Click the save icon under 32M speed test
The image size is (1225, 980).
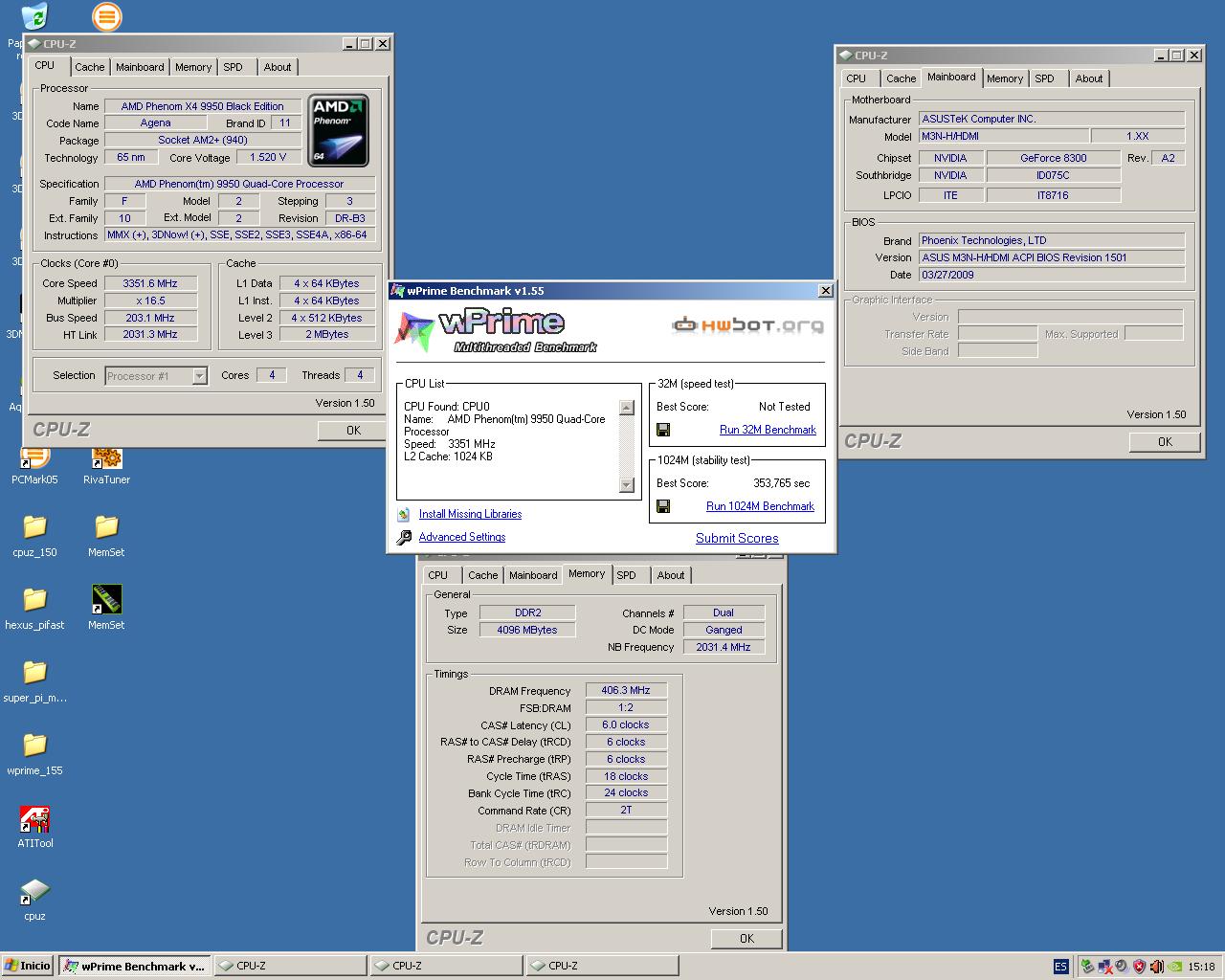[663, 430]
